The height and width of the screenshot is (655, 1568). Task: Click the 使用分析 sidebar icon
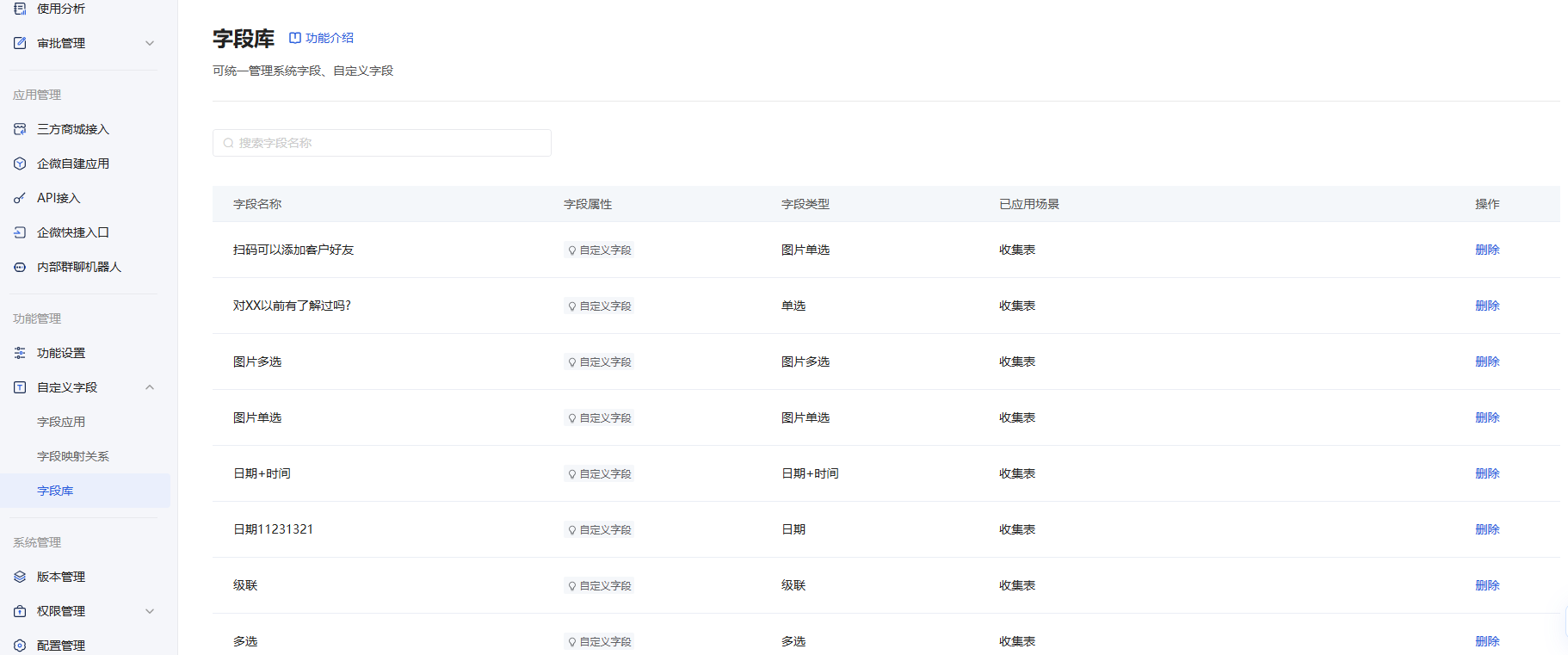pyautogui.click(x=20, y=9)
